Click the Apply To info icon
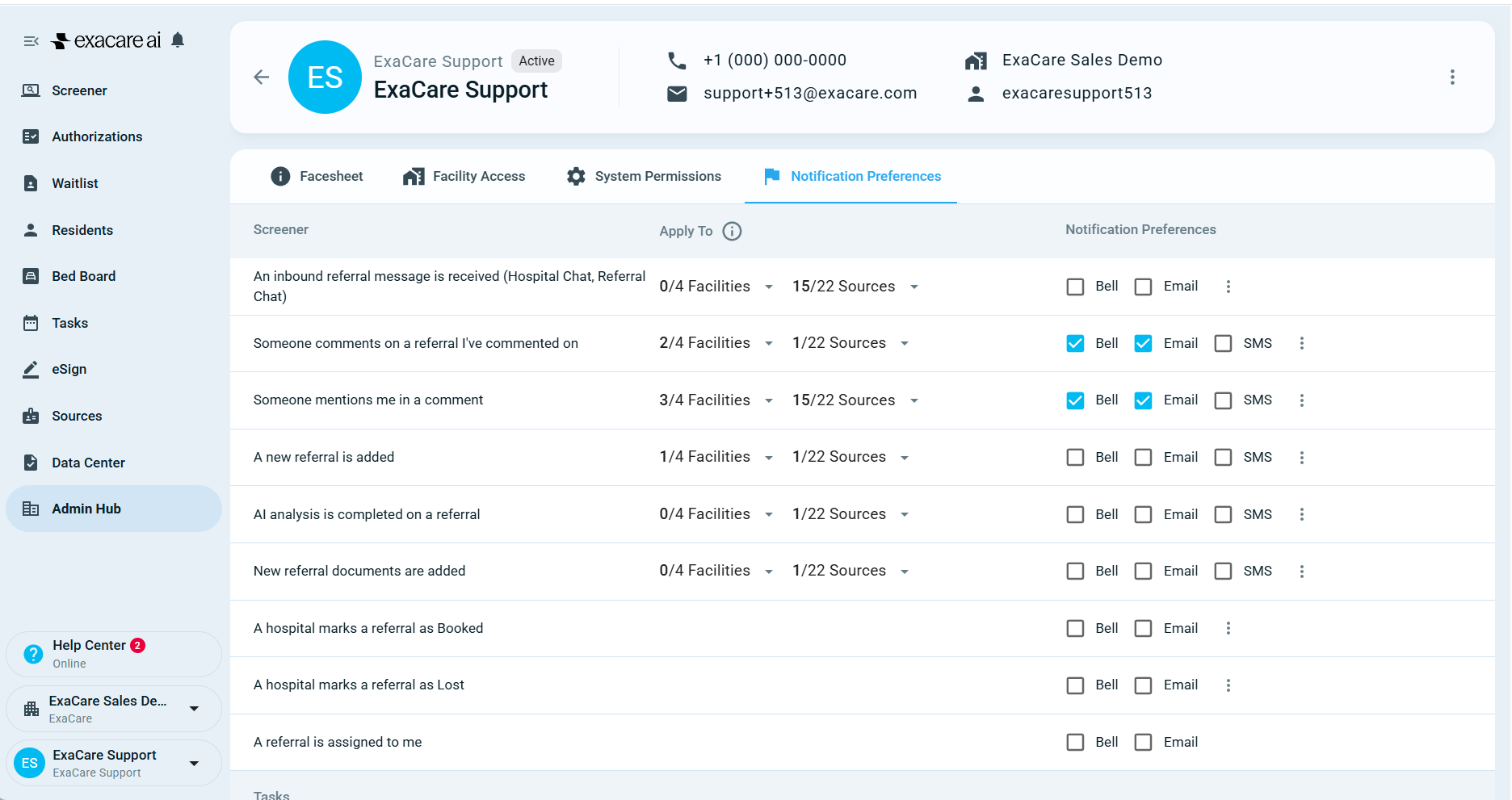The width and height of the screenshot is (1512, 800). tap(732, 232)
